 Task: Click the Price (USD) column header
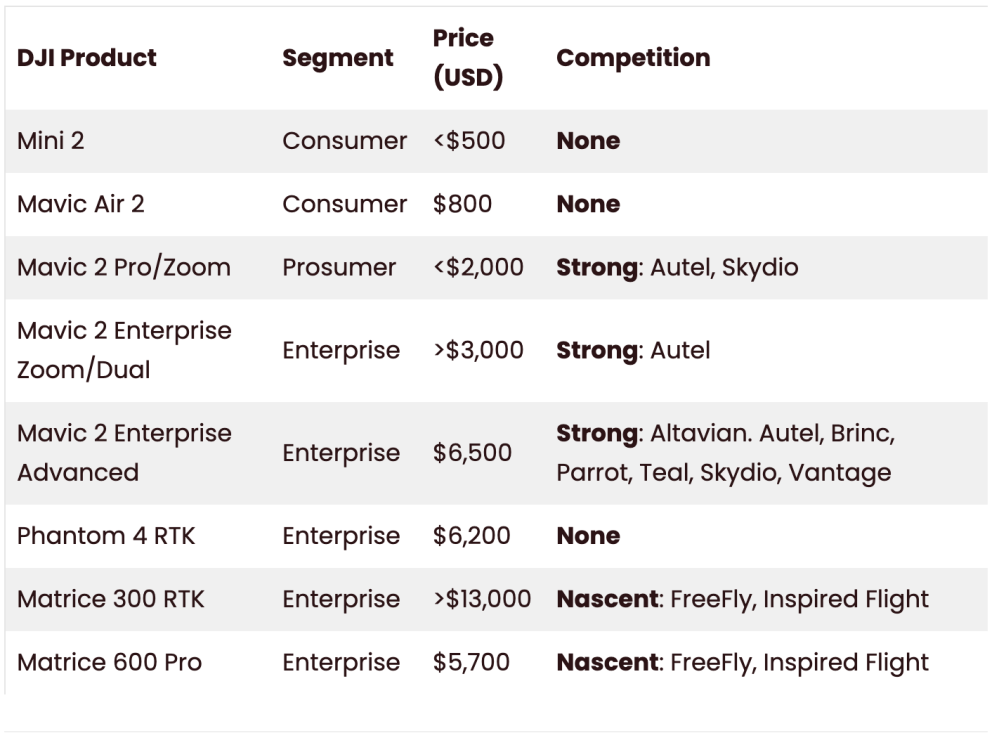click(467, 58)
